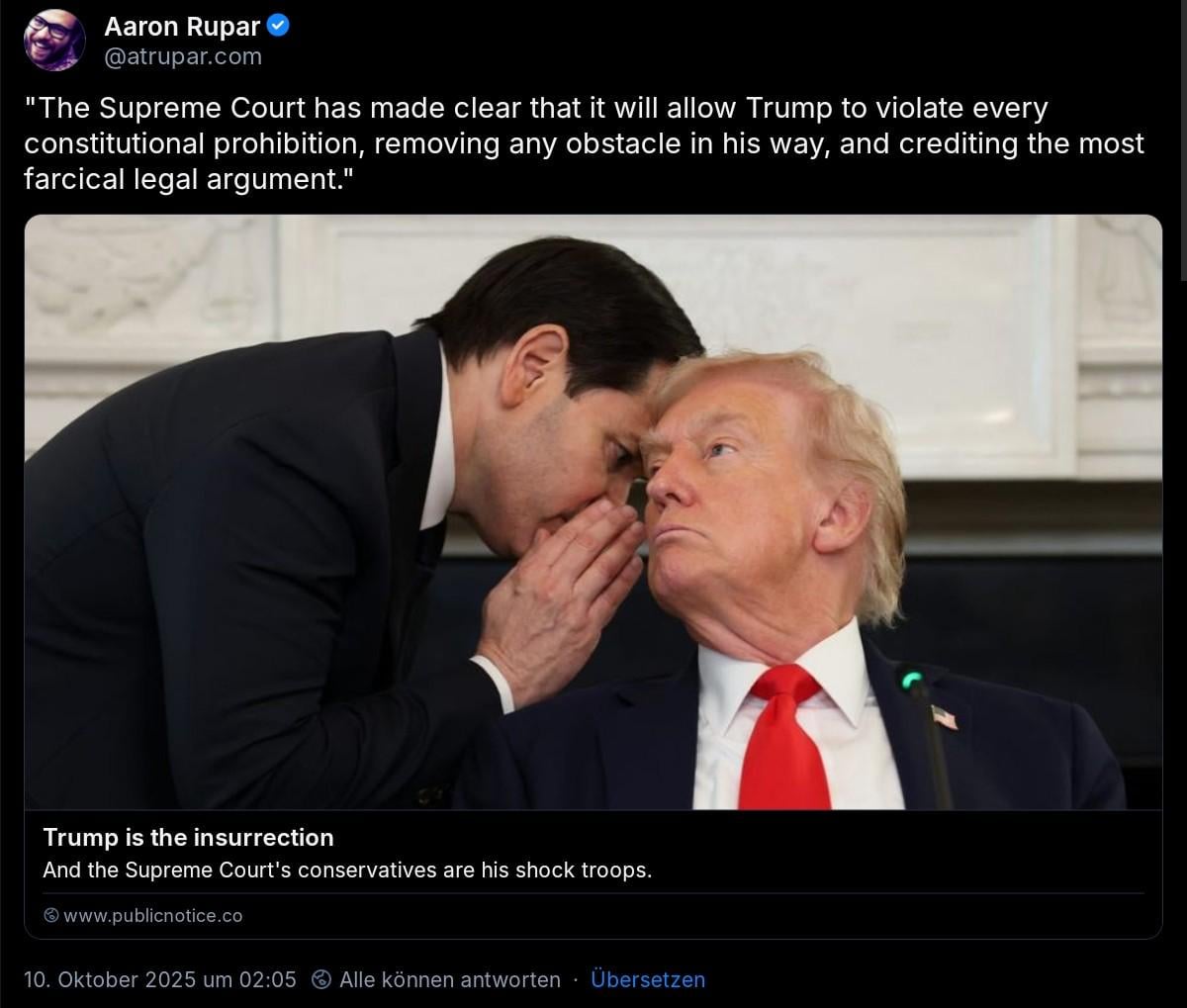This screenshot has width=1187, height=1008.
Task: Open the 'Trump is the insurrection' headline
Action: click(x=188, y=838)
